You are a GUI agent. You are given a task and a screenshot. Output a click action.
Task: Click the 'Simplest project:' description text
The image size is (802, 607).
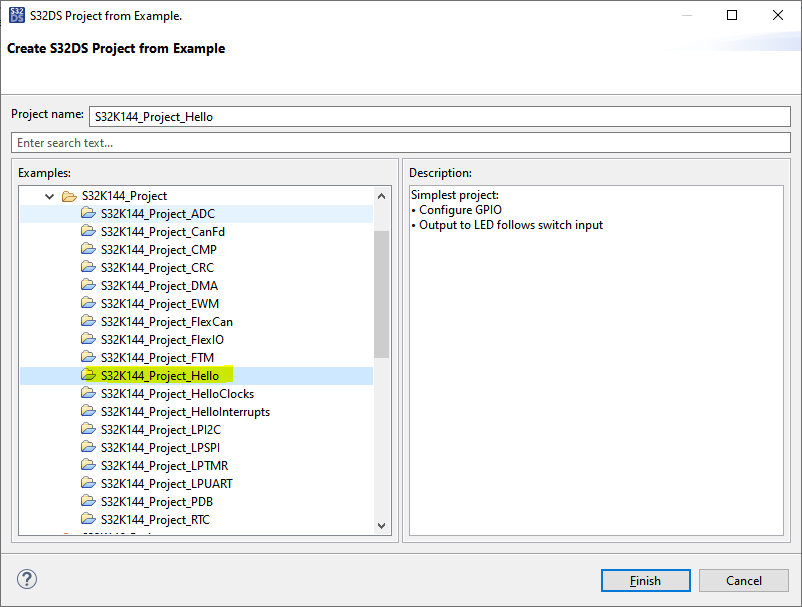(x=455, y=195)
